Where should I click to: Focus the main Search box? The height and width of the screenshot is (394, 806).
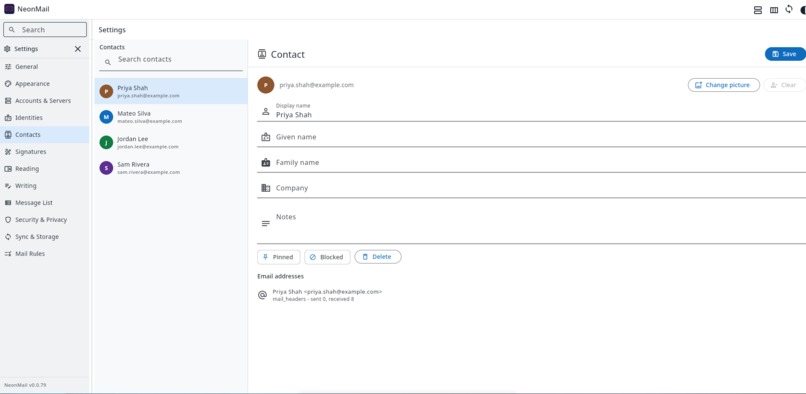[45, 30]
